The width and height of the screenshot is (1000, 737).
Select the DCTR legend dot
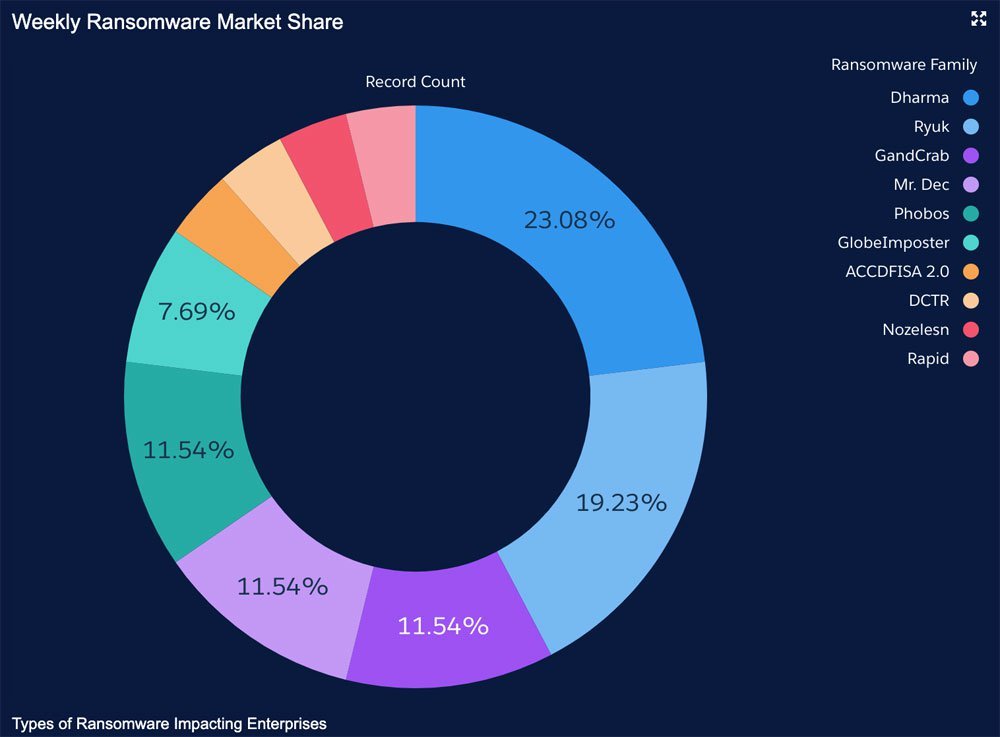970,301
